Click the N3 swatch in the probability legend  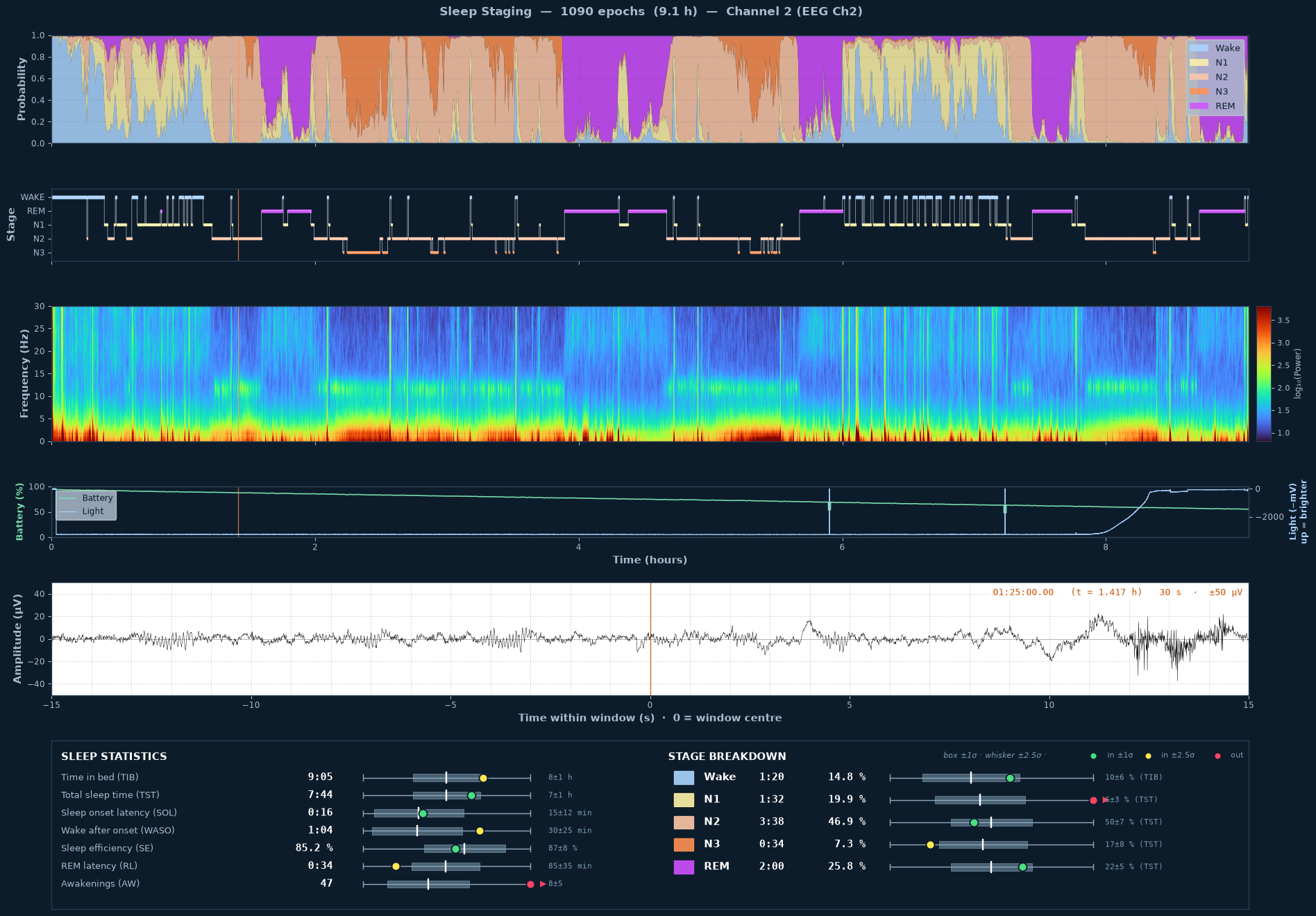pyautogui.click(x=1199, y=92)
